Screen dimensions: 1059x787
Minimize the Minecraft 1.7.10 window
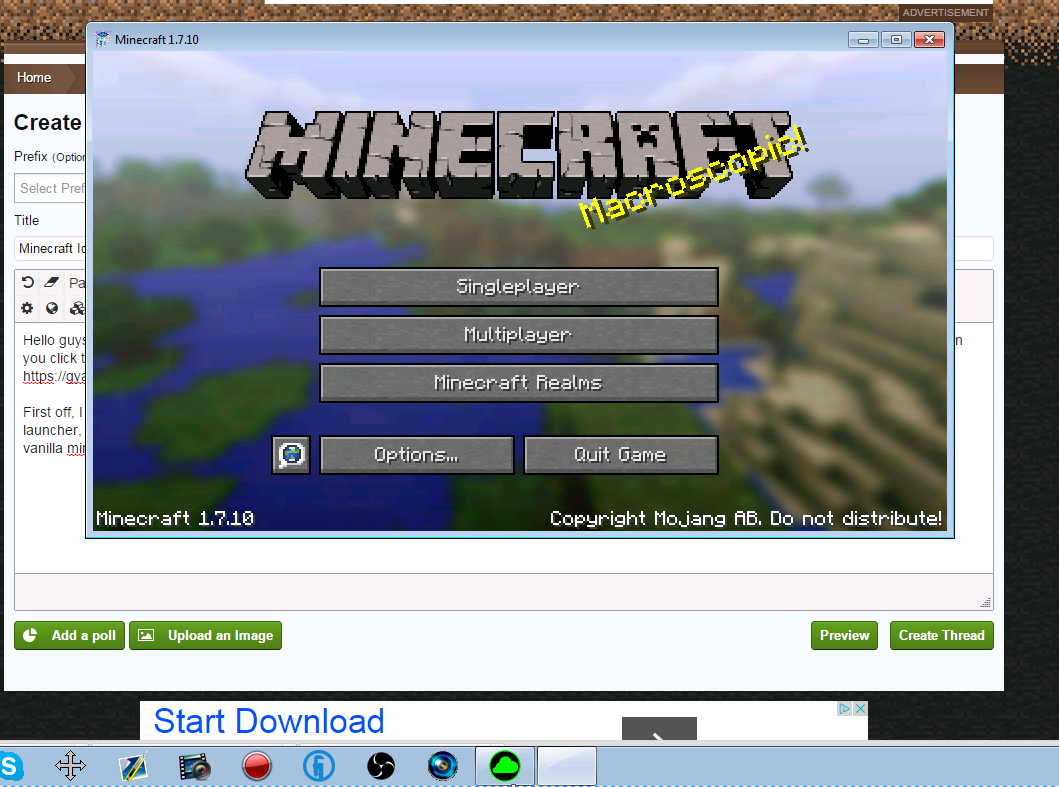(862, 40)
